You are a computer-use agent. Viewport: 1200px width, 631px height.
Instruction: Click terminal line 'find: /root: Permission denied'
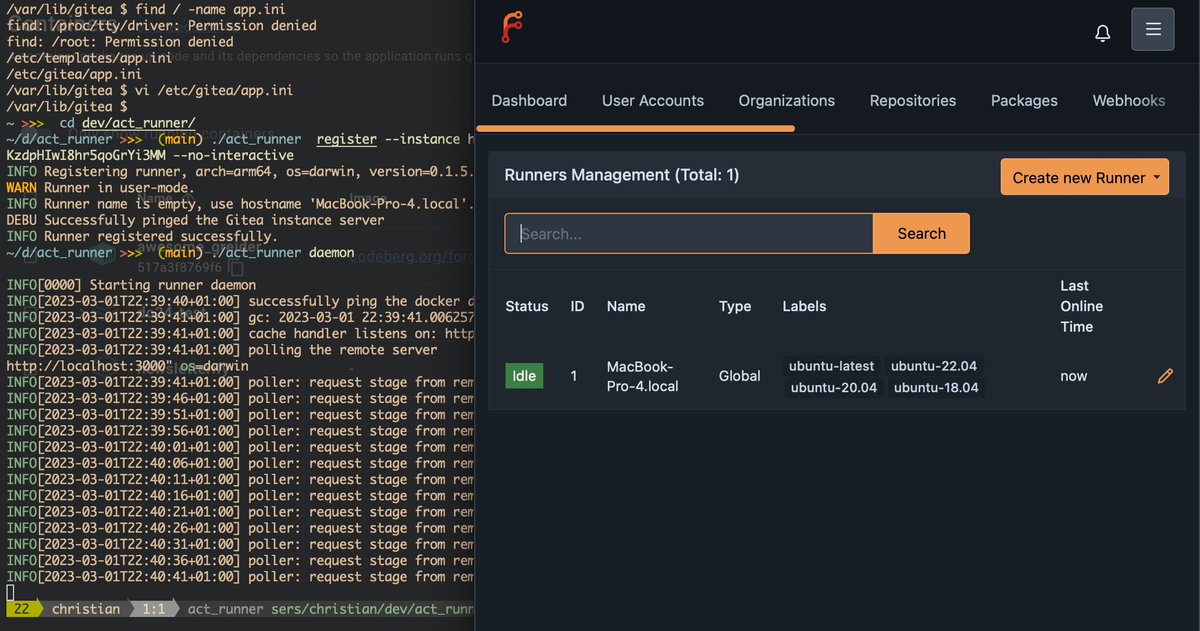[120, 42]
